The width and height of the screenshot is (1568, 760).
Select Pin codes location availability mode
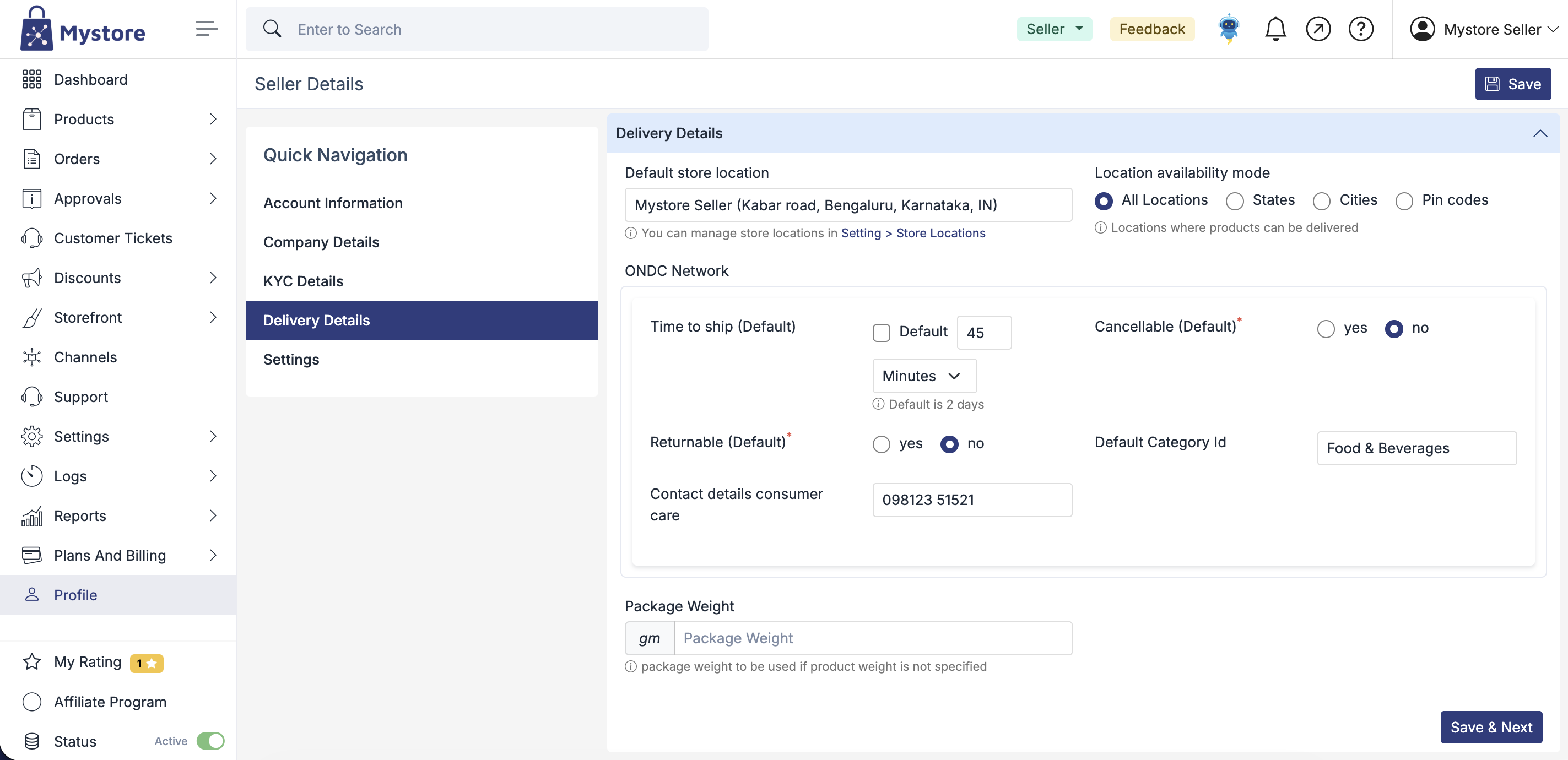point(1404,201)
